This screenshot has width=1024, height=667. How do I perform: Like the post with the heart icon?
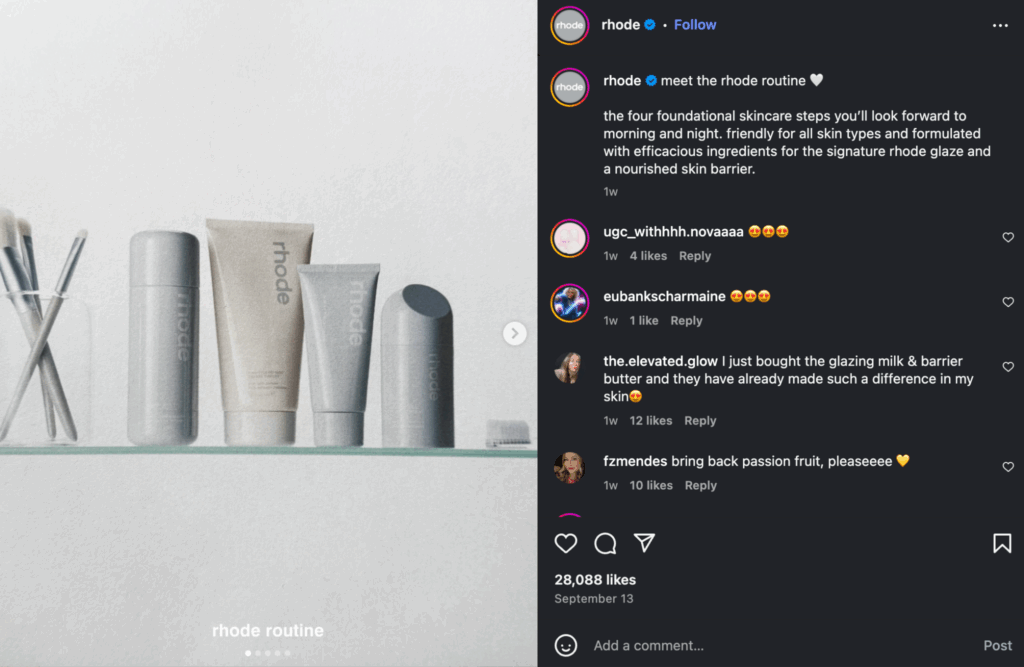point(566,543)
